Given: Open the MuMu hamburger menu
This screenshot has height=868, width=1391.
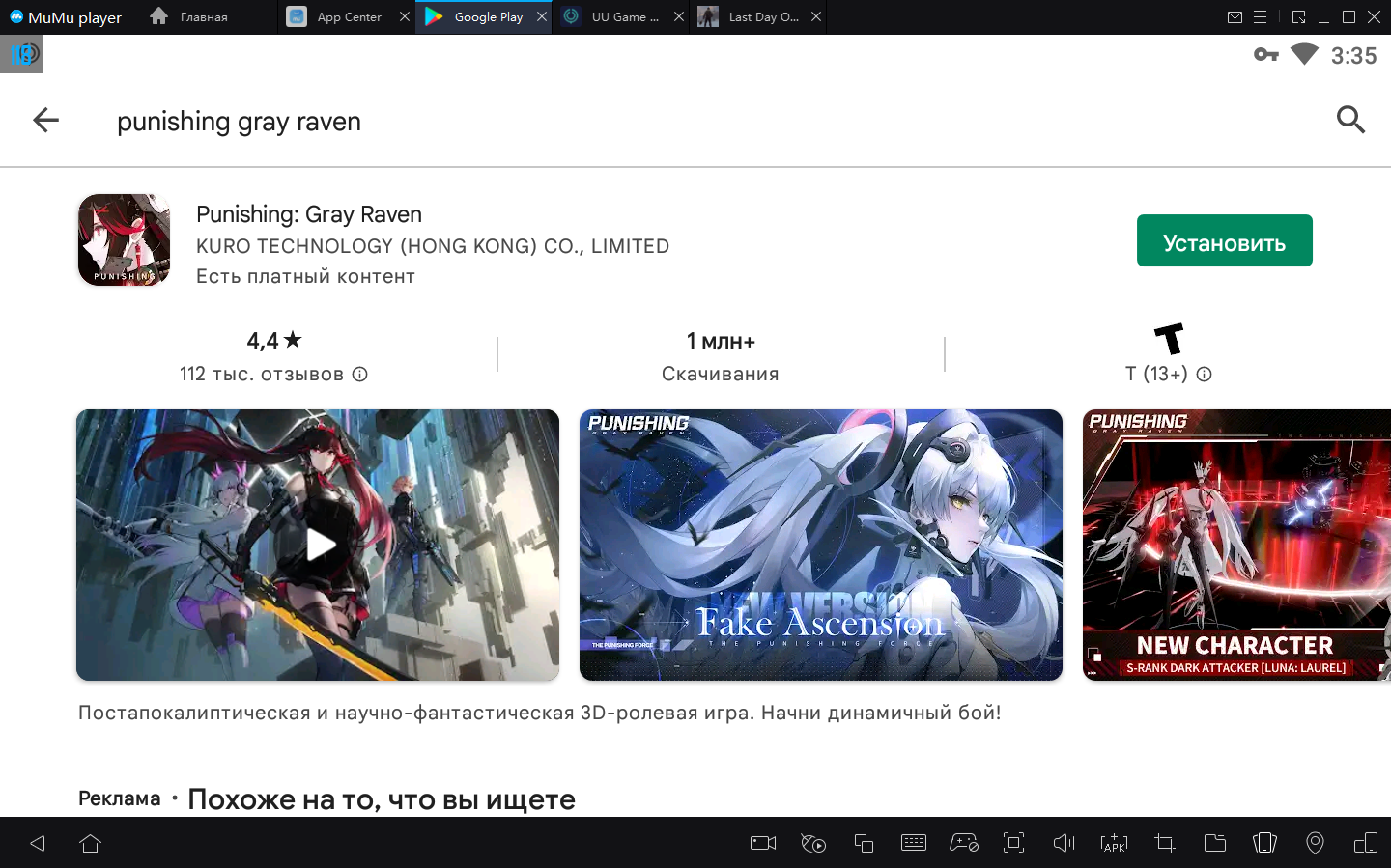Looking at the screenshot, I should tap(1261, 17).
